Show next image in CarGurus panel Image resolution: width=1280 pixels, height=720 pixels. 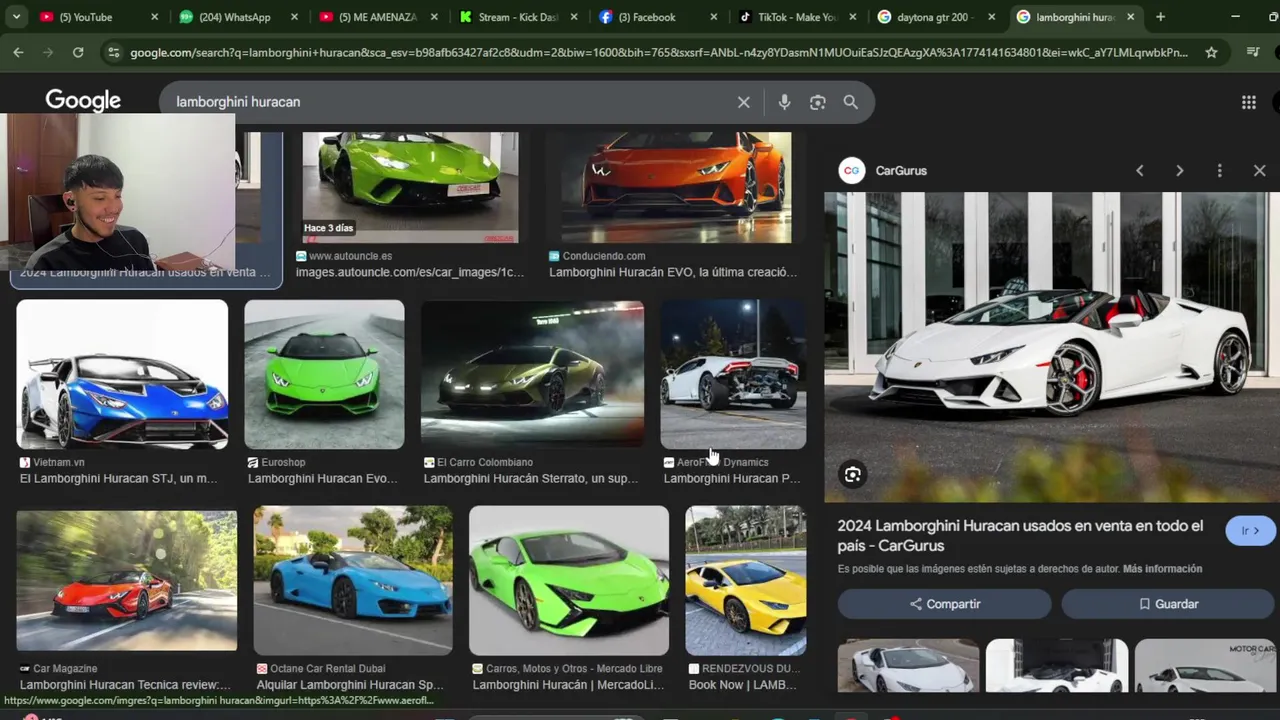tap(1179, 171)
